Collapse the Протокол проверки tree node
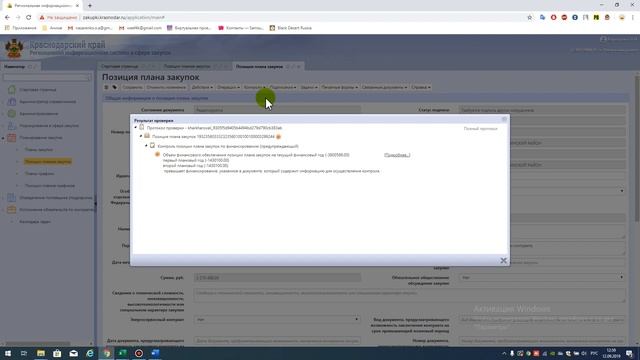The height and width of the screenshot is (360, 640). click(x=136, y=128)
